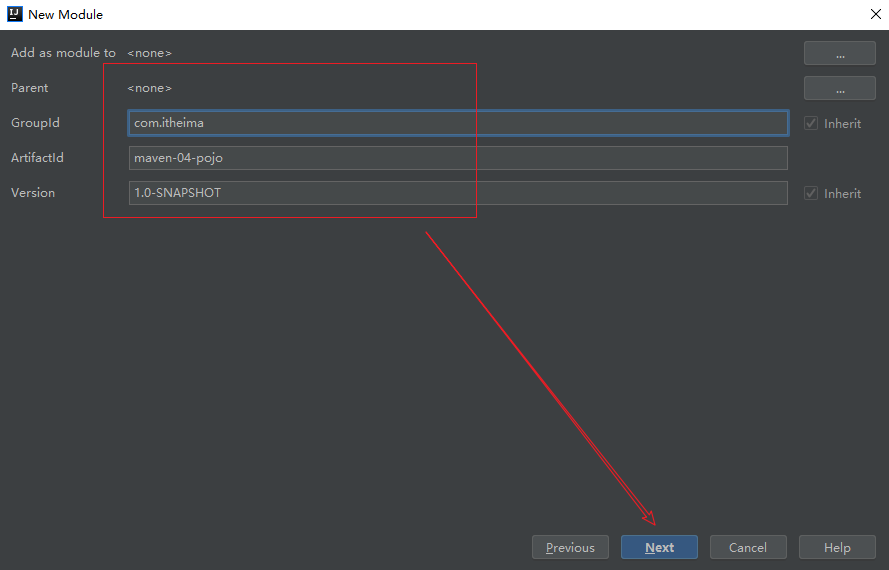Open Help for this dialog

click(x=837, y=547)
